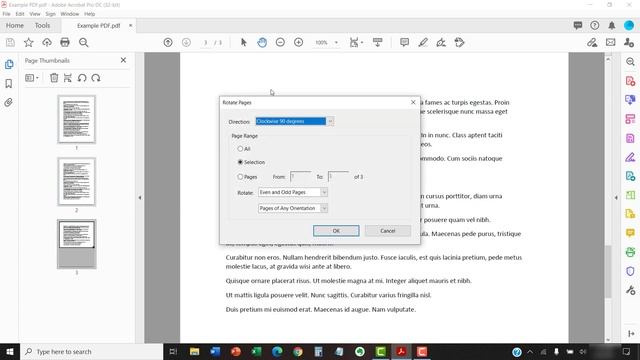Select page 3 thumbnail
Image resolution: width=640 pixels, height=360 pixels.
(77, 244)
